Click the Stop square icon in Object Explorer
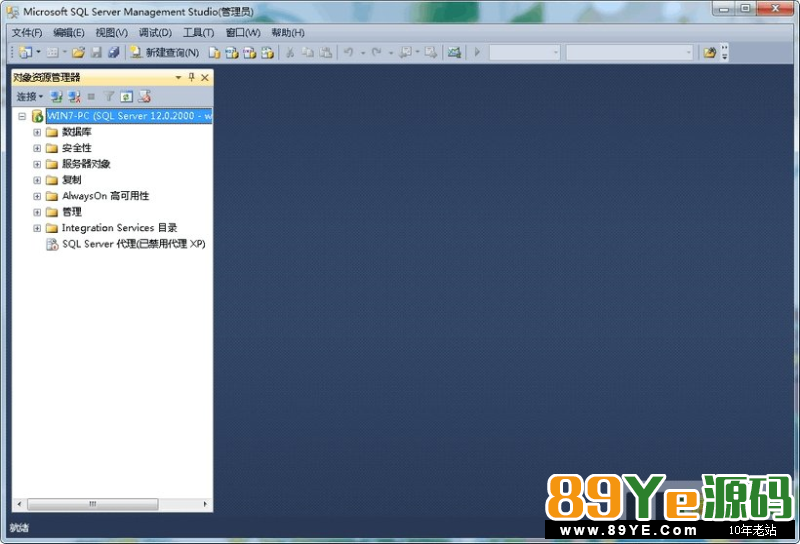The width and height of the screenshot is (800, 544). pos(91,96)
